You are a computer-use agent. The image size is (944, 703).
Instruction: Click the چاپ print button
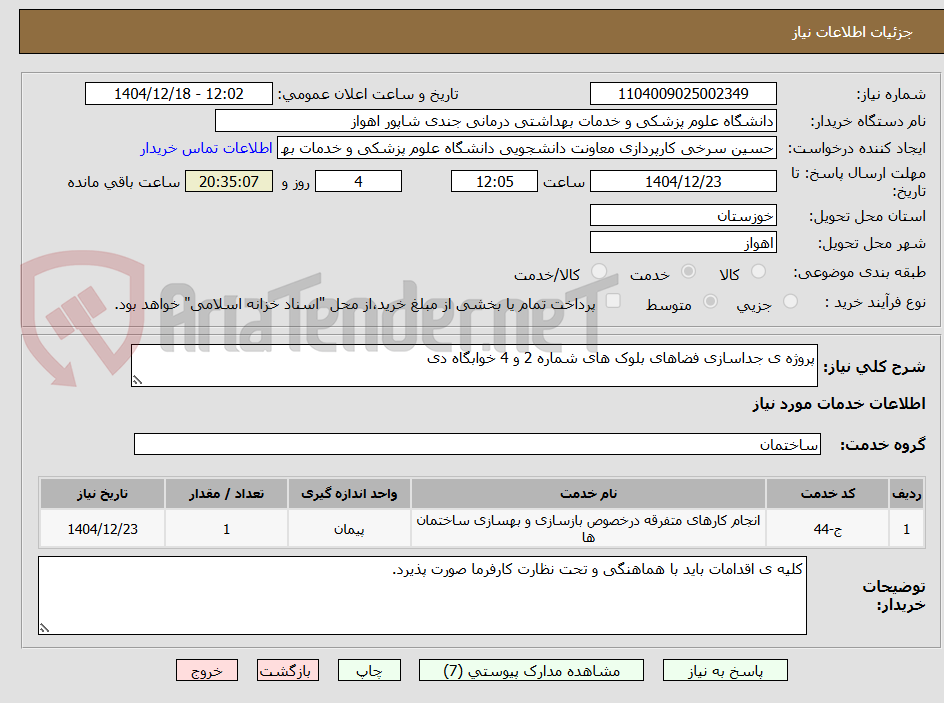369,670
